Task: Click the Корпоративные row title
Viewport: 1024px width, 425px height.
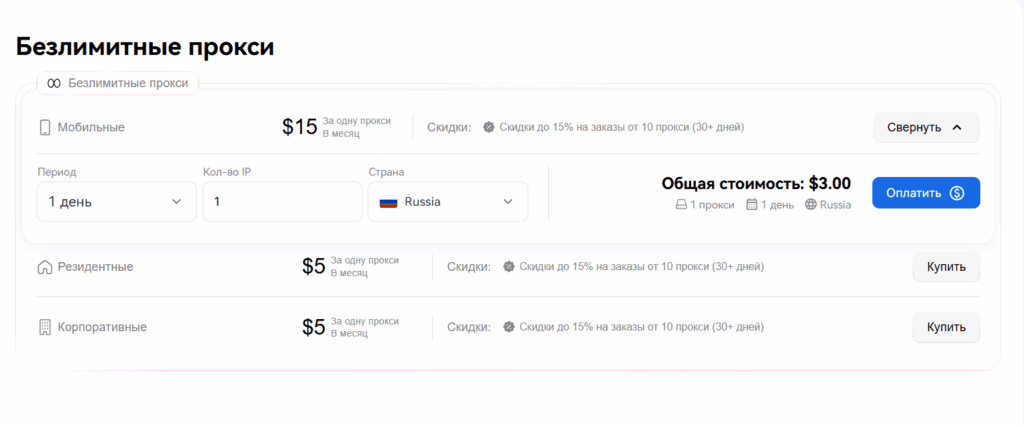Action: [x=102, y=327]
